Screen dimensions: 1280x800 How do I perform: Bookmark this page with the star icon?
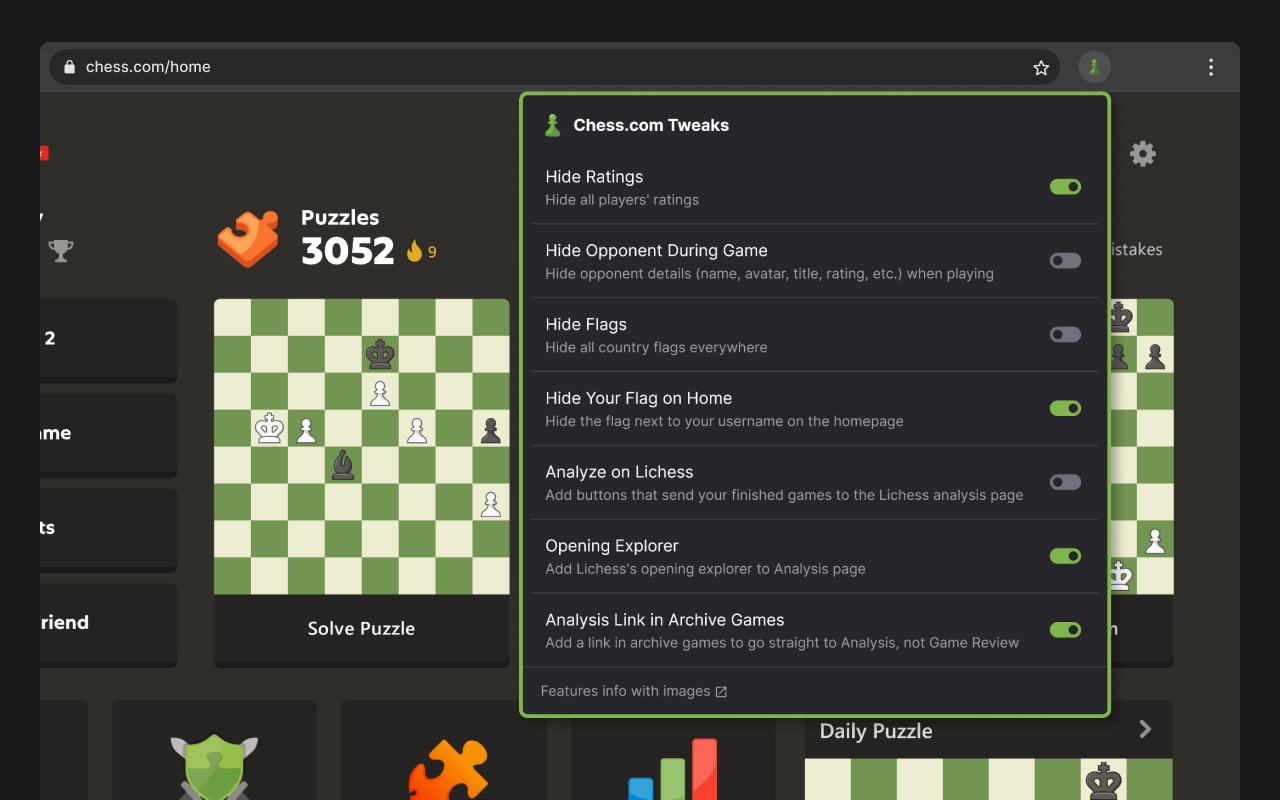[1041, 67]
